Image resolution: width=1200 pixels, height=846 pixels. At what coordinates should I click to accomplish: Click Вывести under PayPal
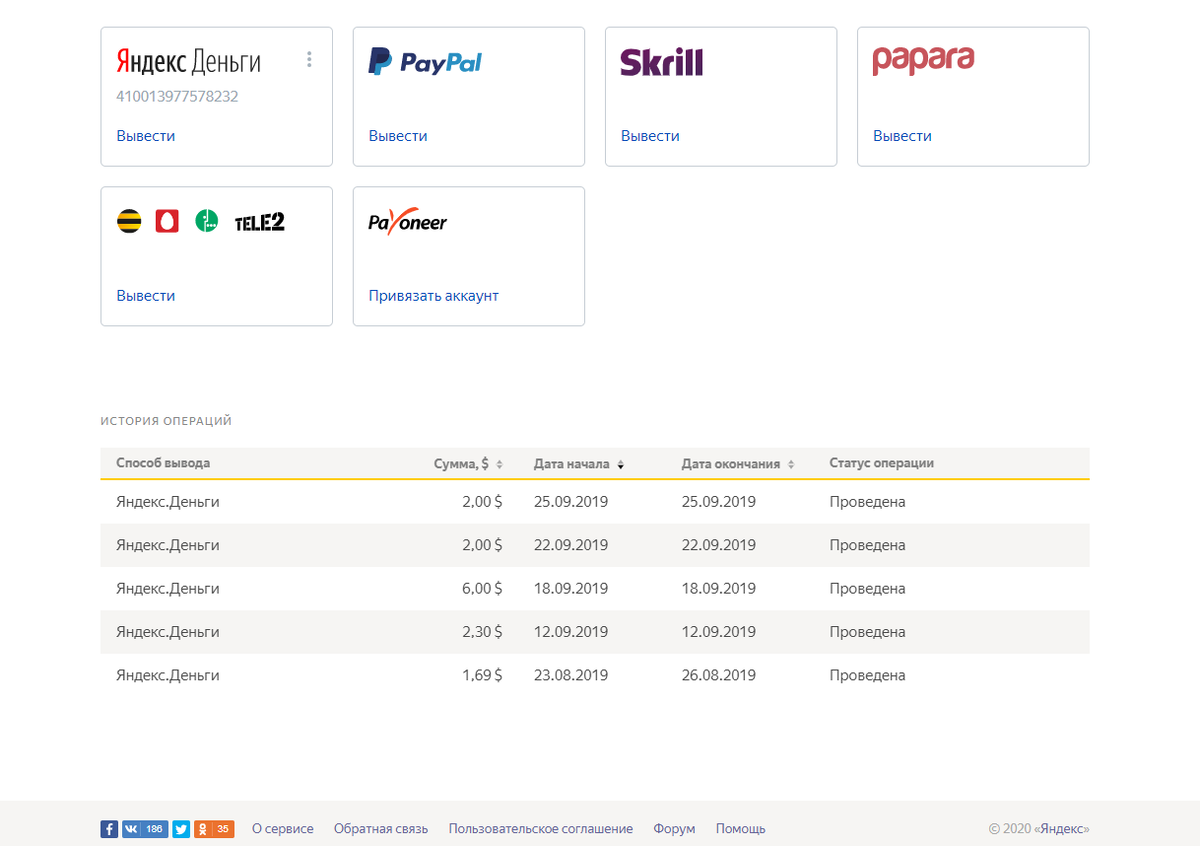point(398,136)
